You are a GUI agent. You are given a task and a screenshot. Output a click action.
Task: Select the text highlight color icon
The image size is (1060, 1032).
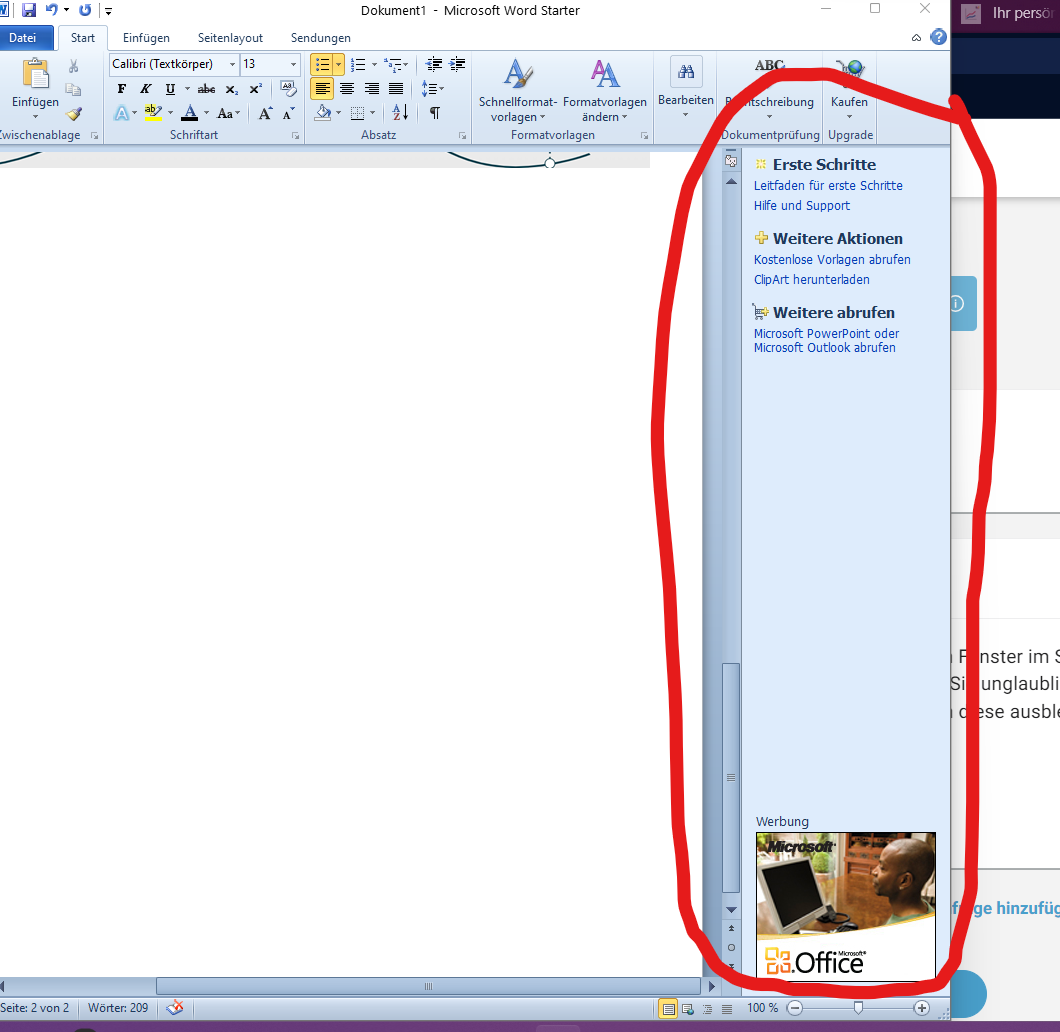tap(152, 110)
